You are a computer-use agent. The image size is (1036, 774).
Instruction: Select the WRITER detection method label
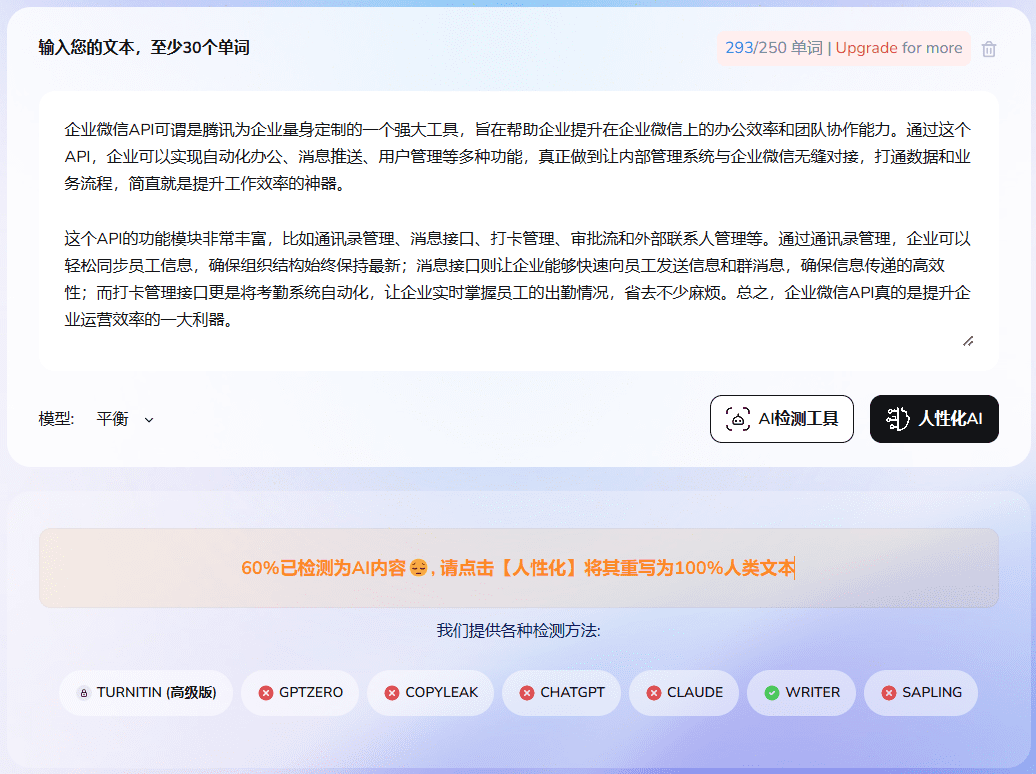pos(813,693)
